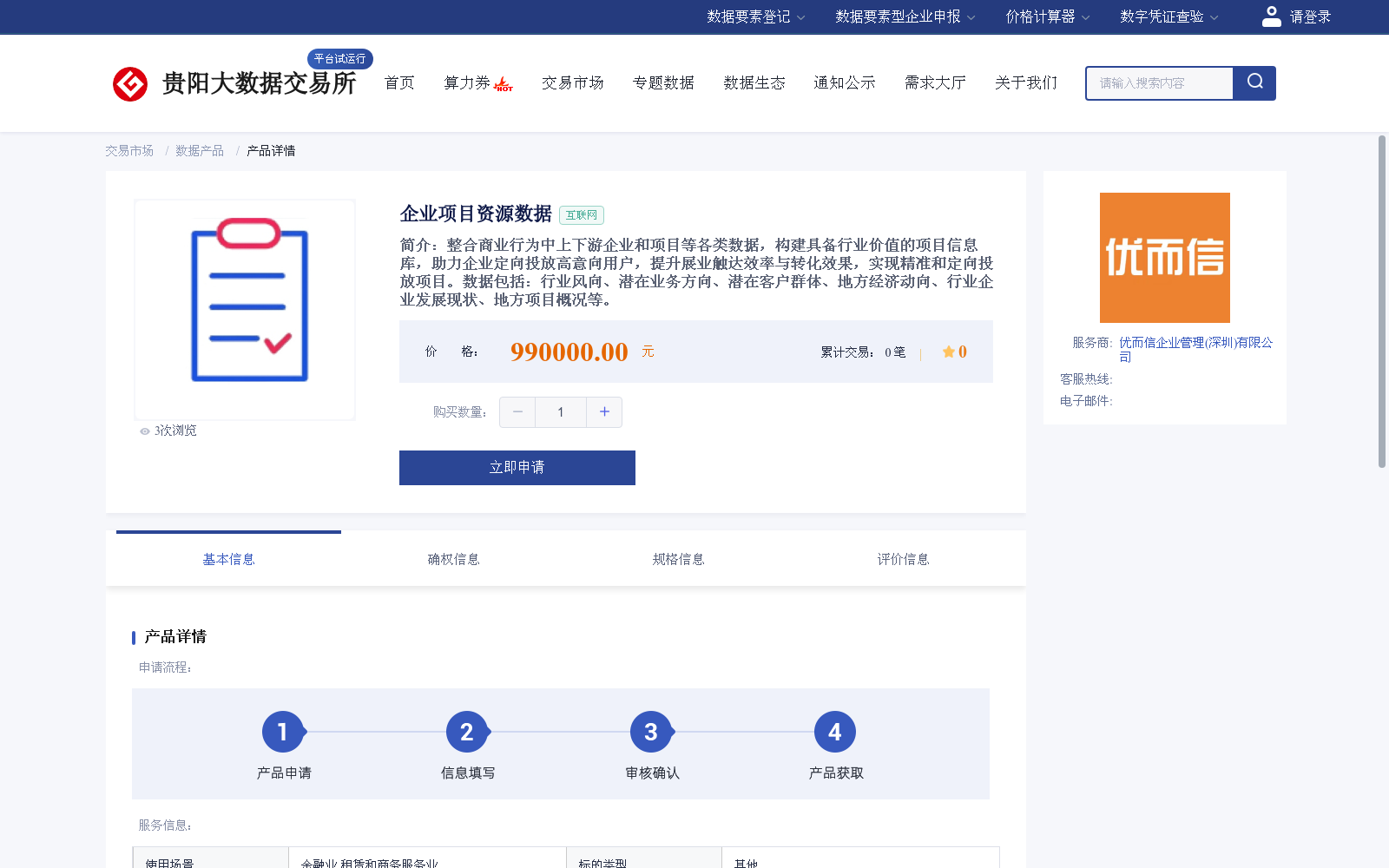Screen dimensions: 1389x868
Task: Click the user login avatar icon
Action: pos(1272,16)
